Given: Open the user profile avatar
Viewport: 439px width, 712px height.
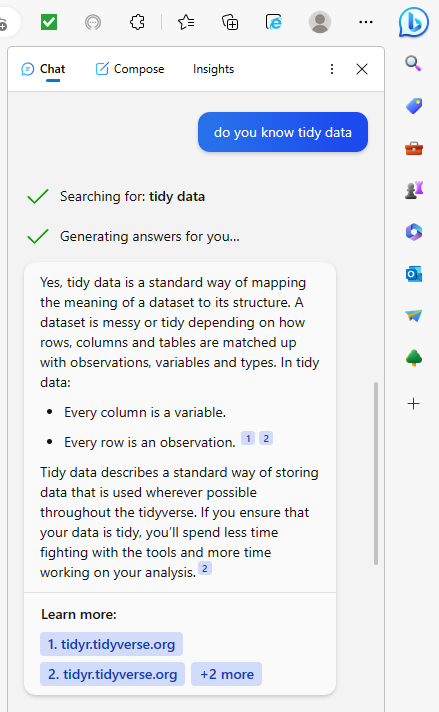Looking at the screenshot, I should point(320,22).
